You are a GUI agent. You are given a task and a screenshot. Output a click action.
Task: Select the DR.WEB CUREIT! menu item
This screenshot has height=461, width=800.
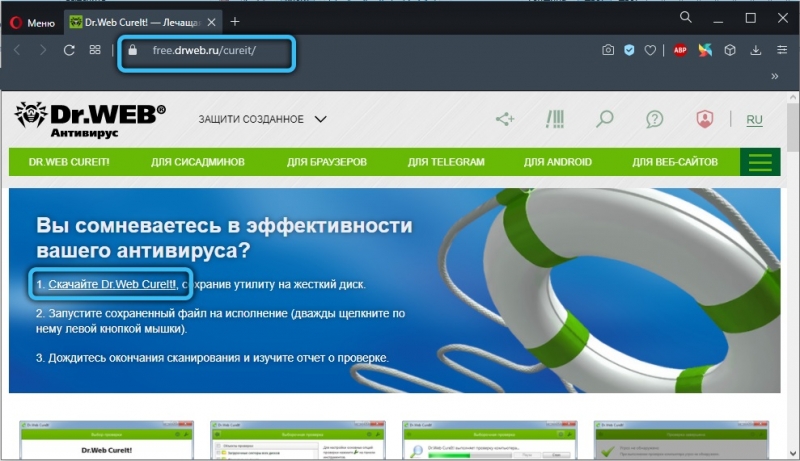tap(69, 162)
